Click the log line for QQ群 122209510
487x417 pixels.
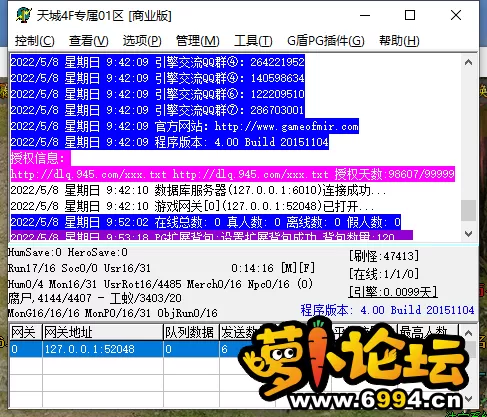[157, 94]
